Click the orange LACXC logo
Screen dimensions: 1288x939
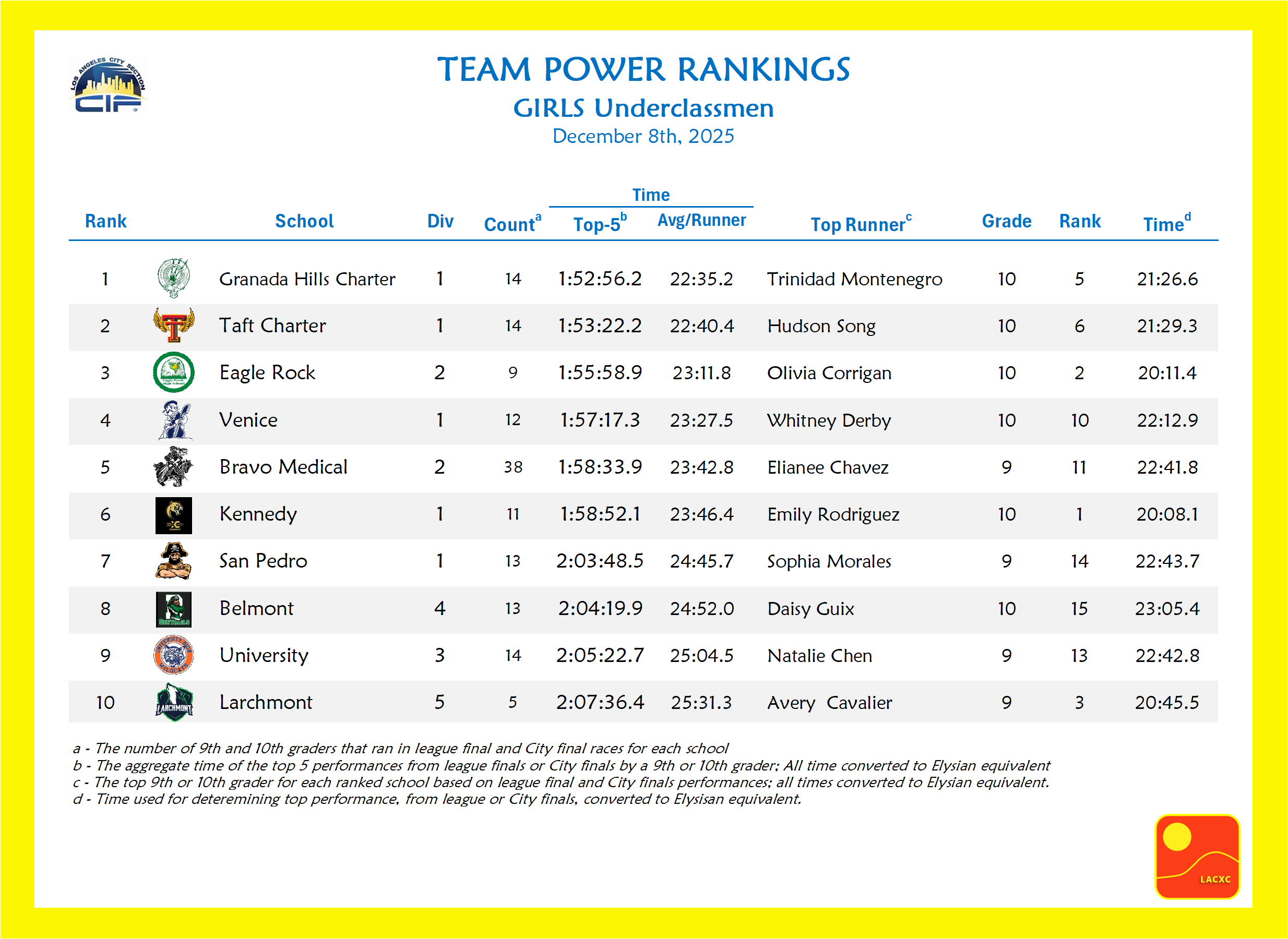click(x=1197, y=857)
